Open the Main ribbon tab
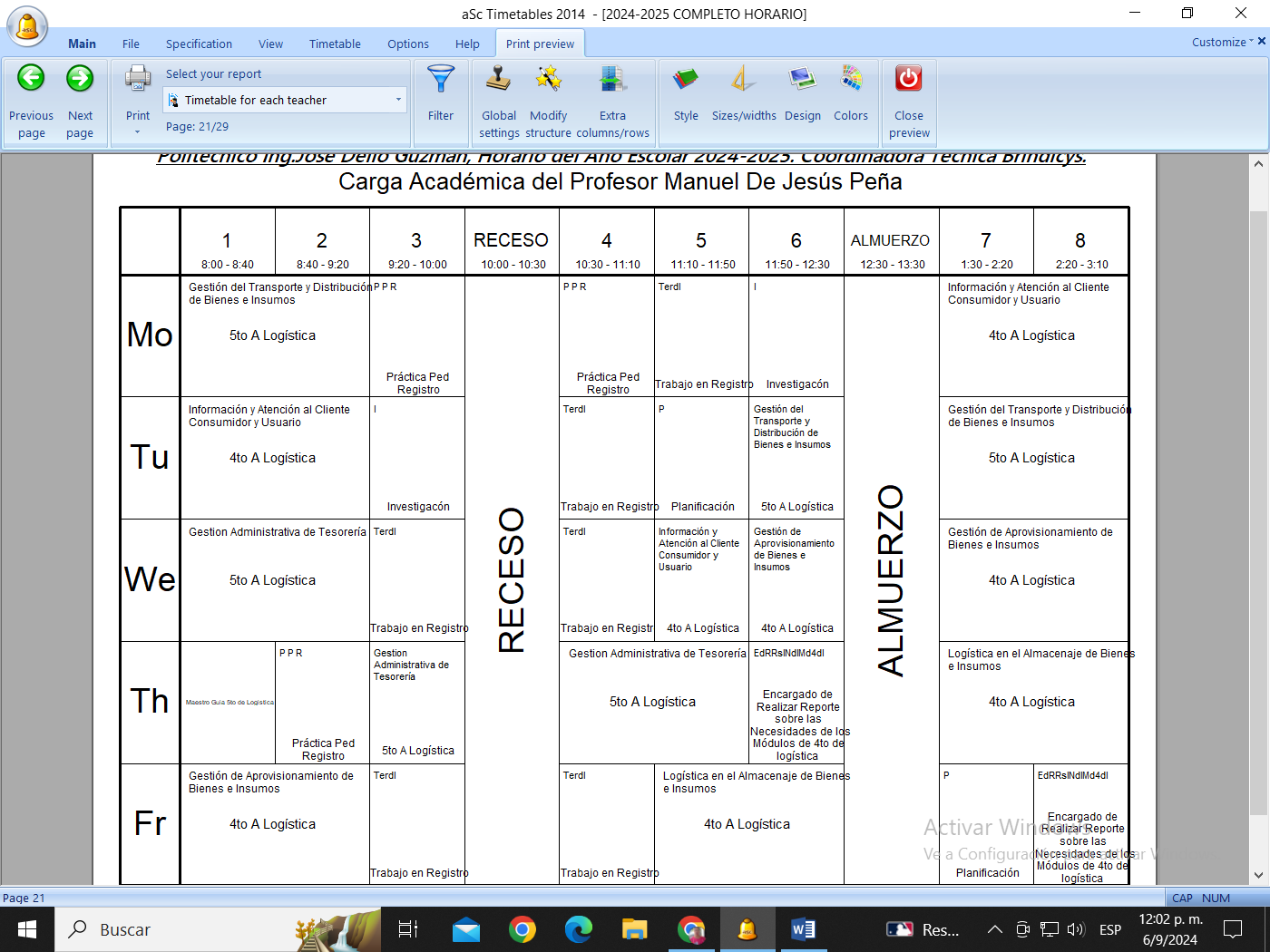This screenshot has width=1270, height=952. [x=82, y=44]
